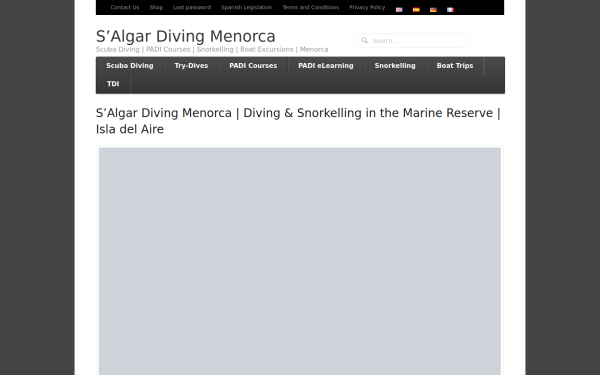Open the Snorkelling menu item
The height and width of the screenshot is (375, 600).
tap(395, 66)
